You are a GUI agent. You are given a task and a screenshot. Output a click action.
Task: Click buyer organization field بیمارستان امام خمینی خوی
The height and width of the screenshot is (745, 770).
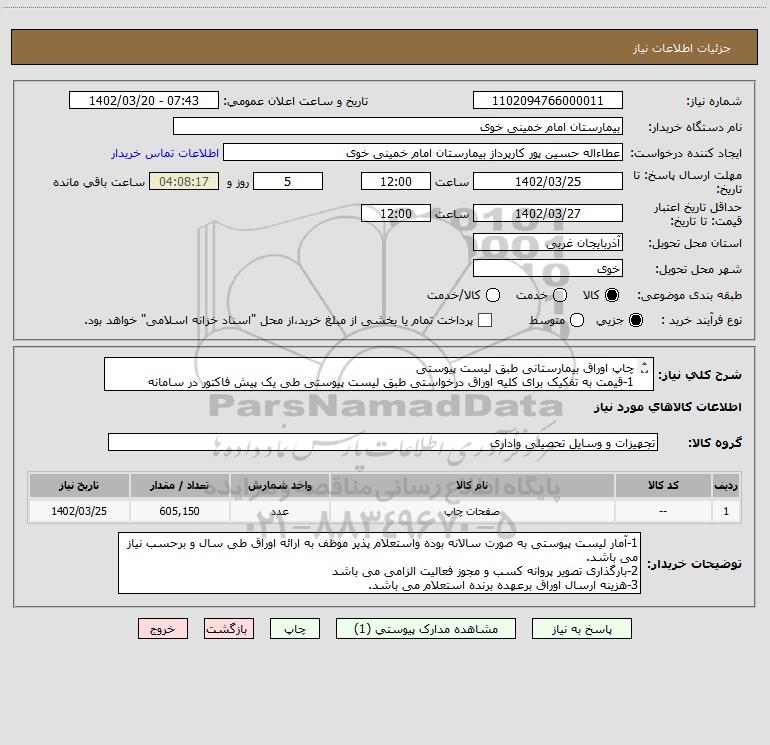(x=398, y=127)
